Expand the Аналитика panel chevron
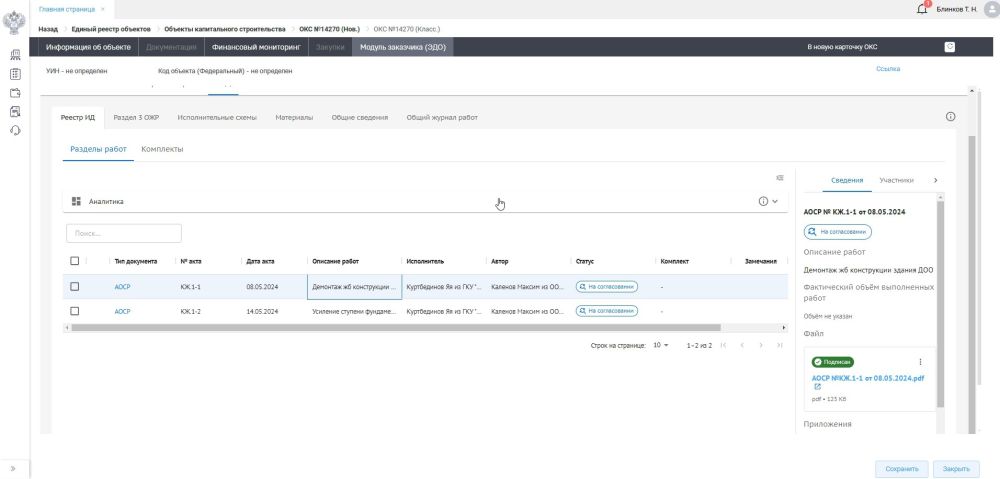 [774, 201]
